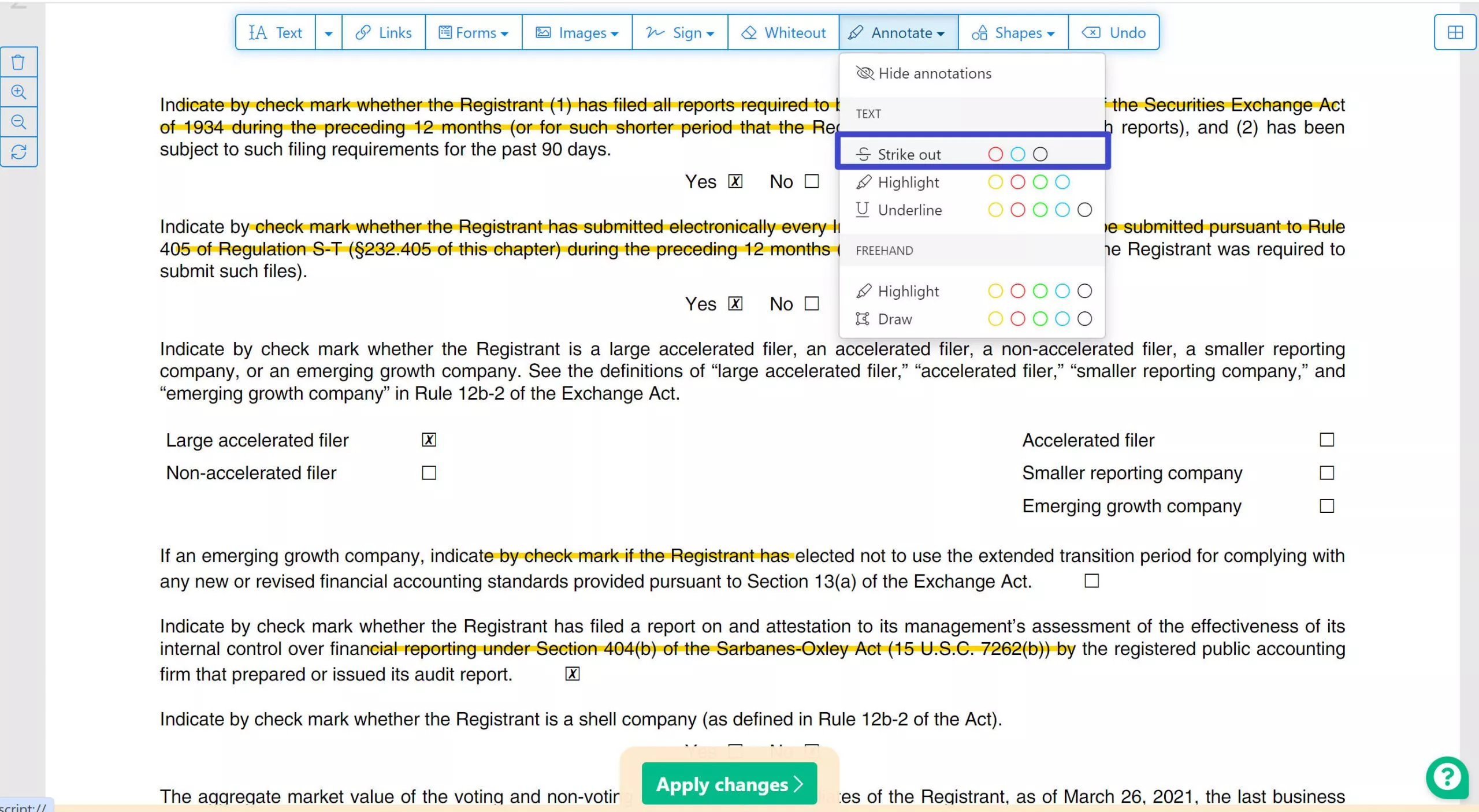The image size is (1479, 812).
Task: Click the Shapes tool in toolbar
Action: [x=1011, y=32]
